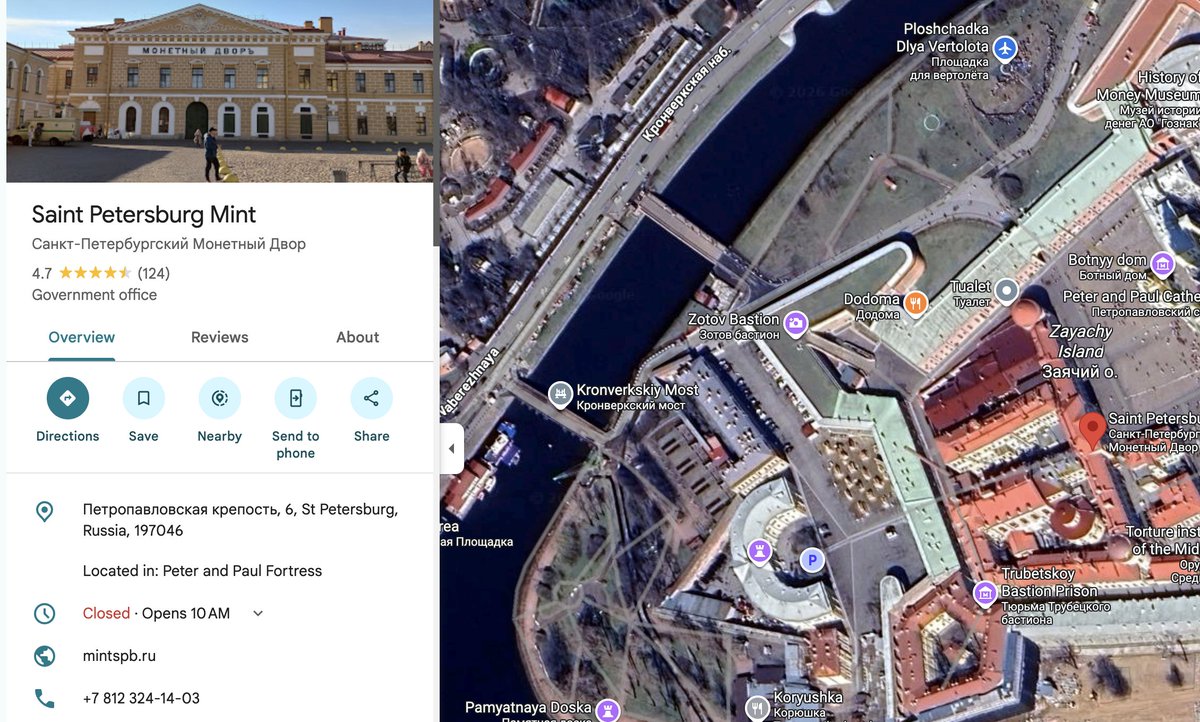The height and width of the screenshot is (722, 1200).
Task: Click Send to phone icon
Action: click(296, 398)
